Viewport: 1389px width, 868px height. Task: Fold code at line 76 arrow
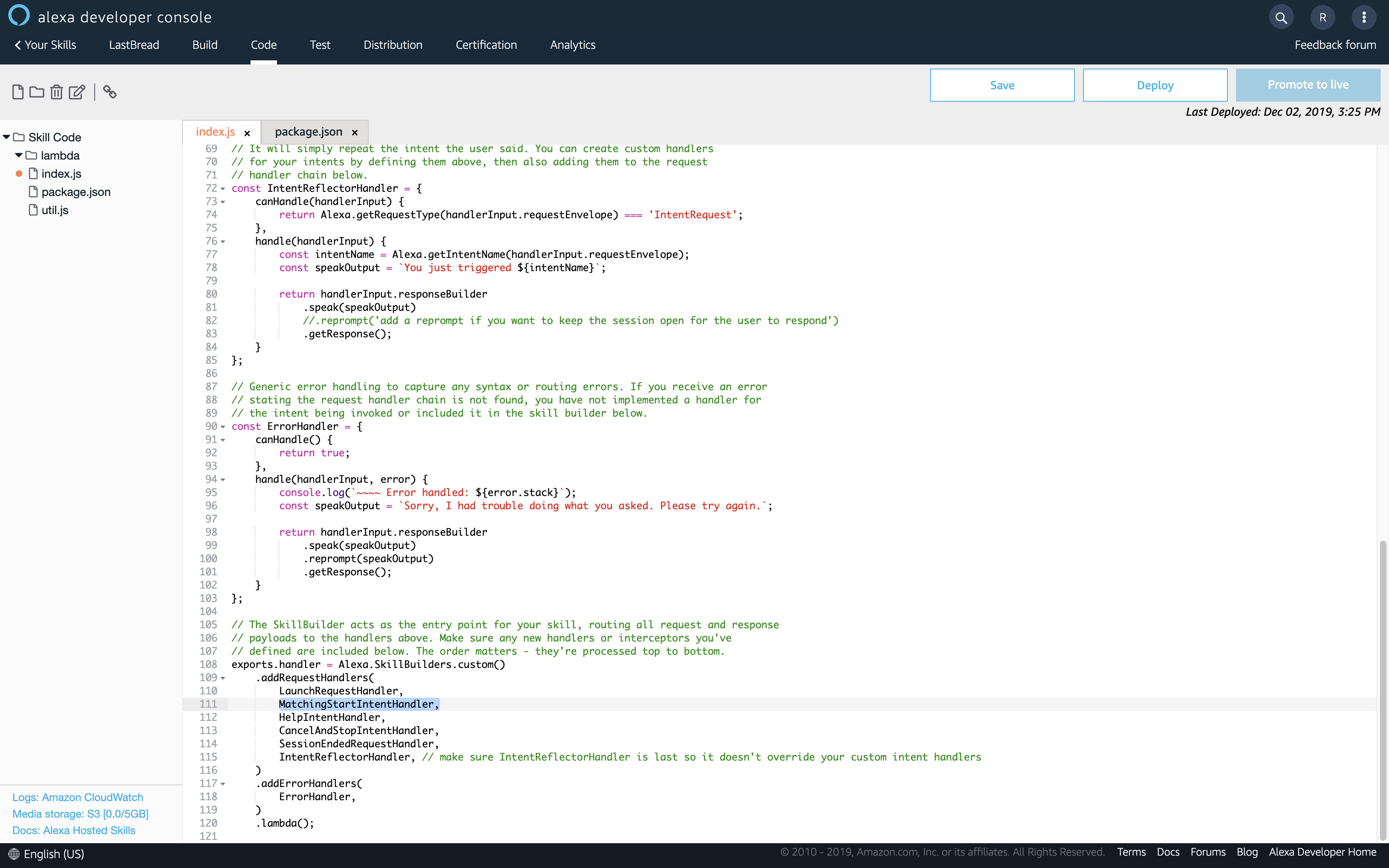[223, 242]
